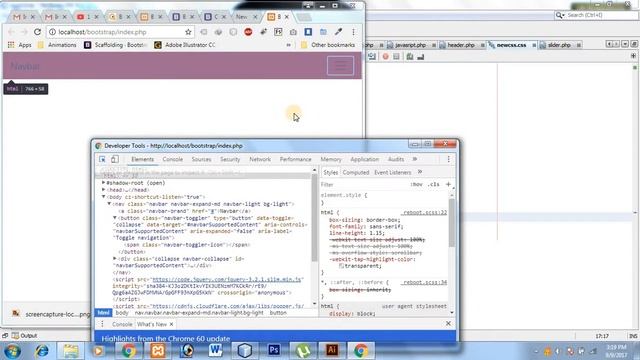Launch Internet Explorer from the taskbar
The width and height of the screenshot is (640, 360).
tap(41, 351)
